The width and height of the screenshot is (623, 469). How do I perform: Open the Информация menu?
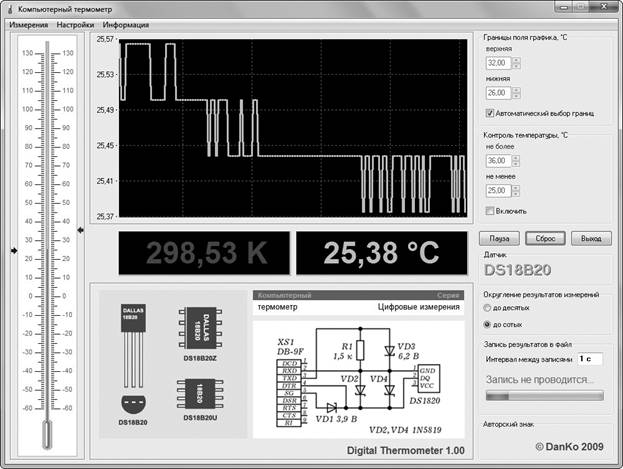tap(126, 25)
